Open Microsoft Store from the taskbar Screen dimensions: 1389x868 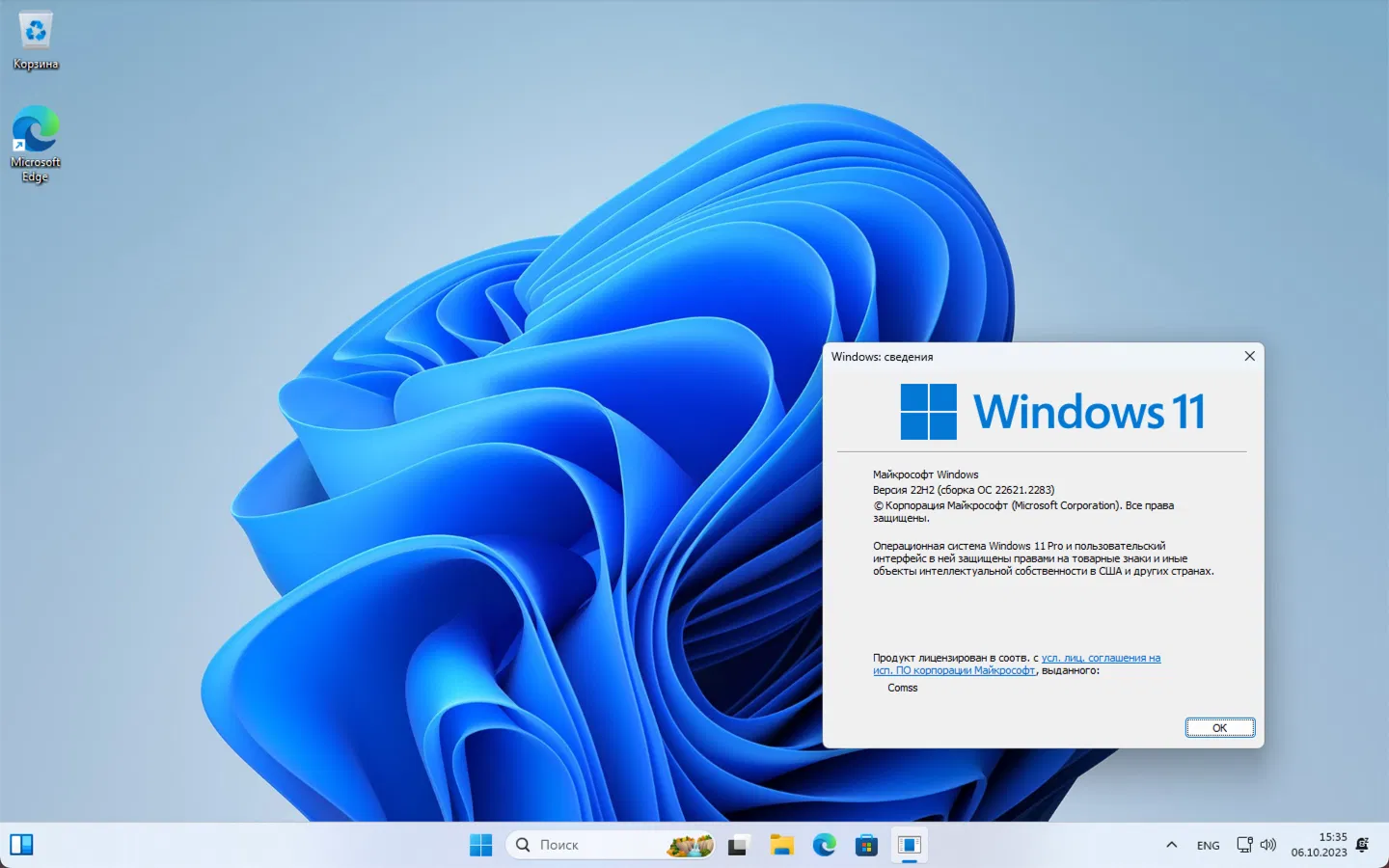[866, 845]
